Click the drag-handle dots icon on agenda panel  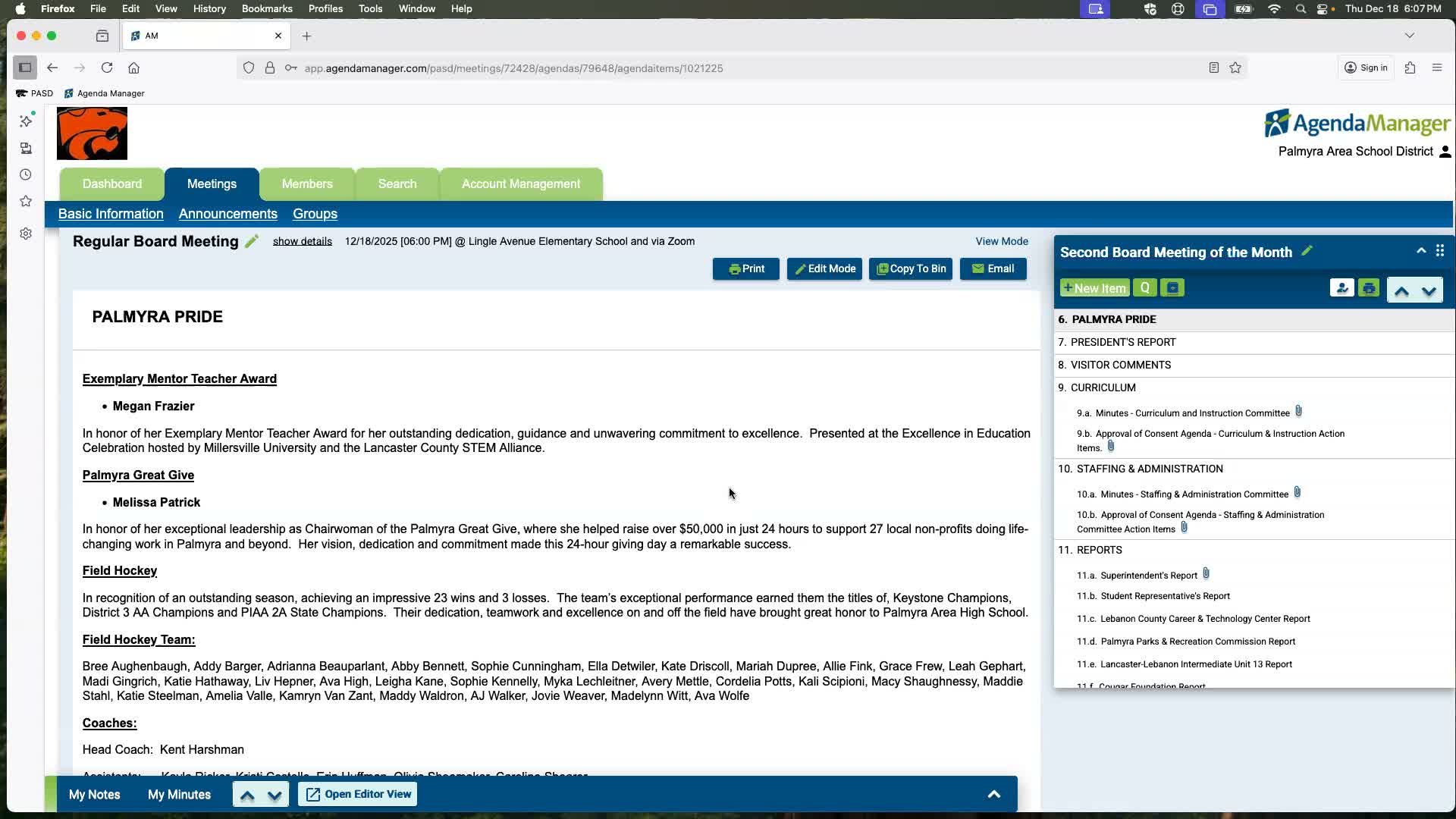pos(1439,251)
